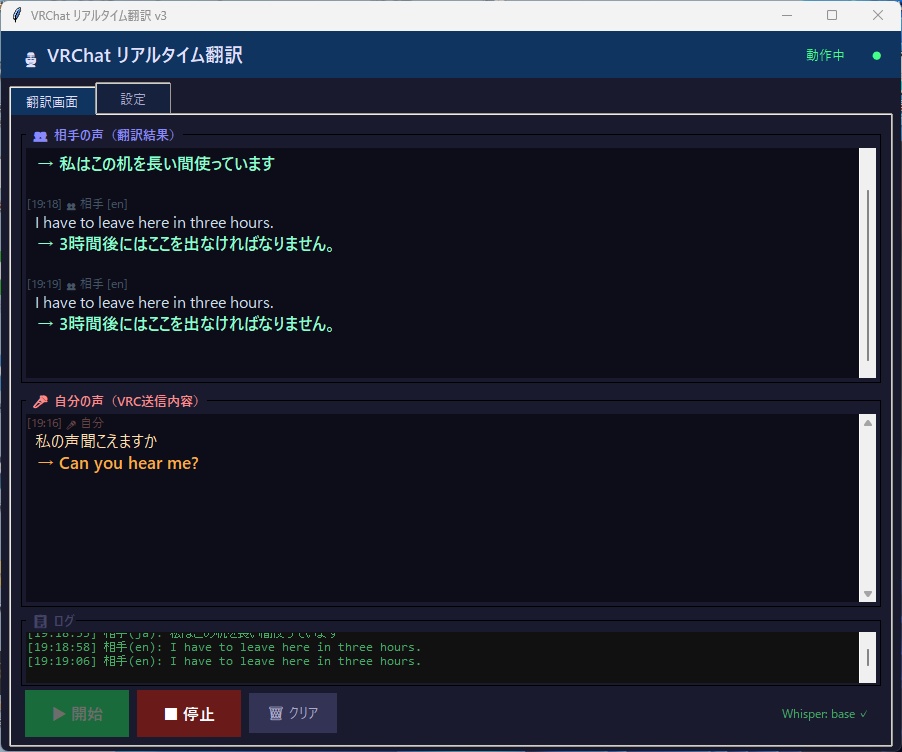Open the Whisper: base model selector
This screenshot has width=902, height=752.
pos(822,713)
